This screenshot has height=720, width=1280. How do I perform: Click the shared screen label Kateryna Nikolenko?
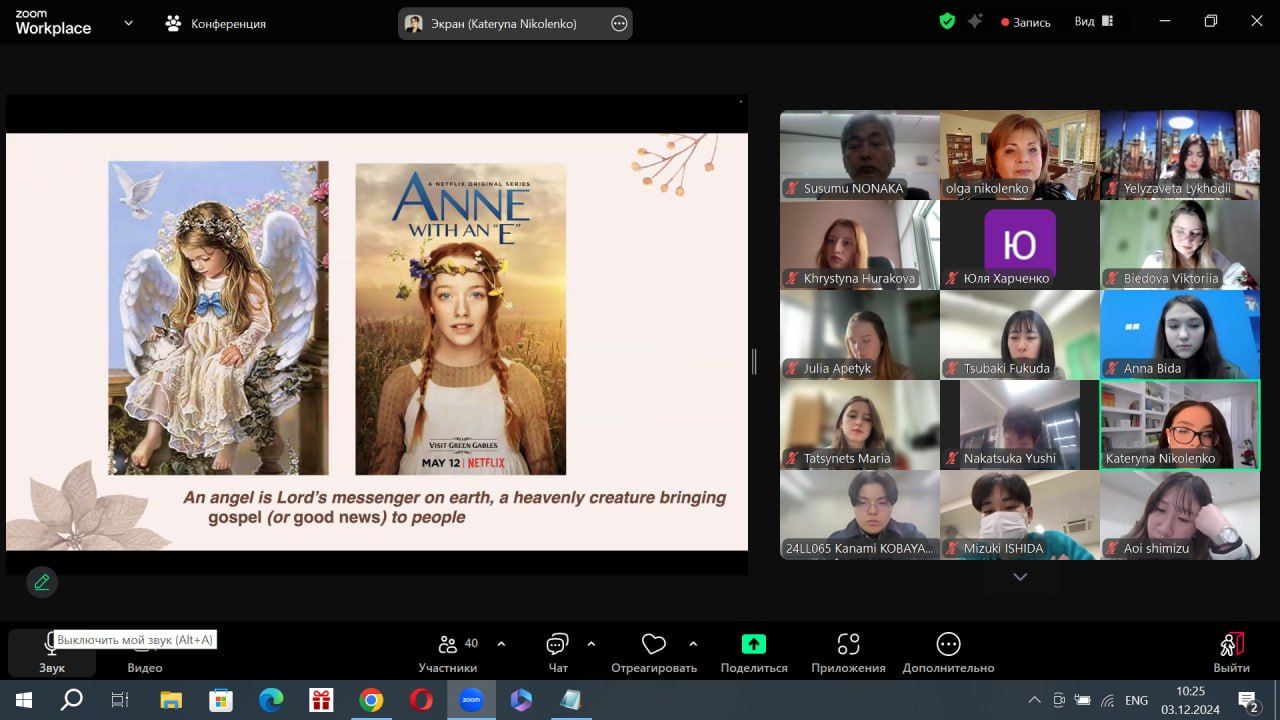(504, 24)
